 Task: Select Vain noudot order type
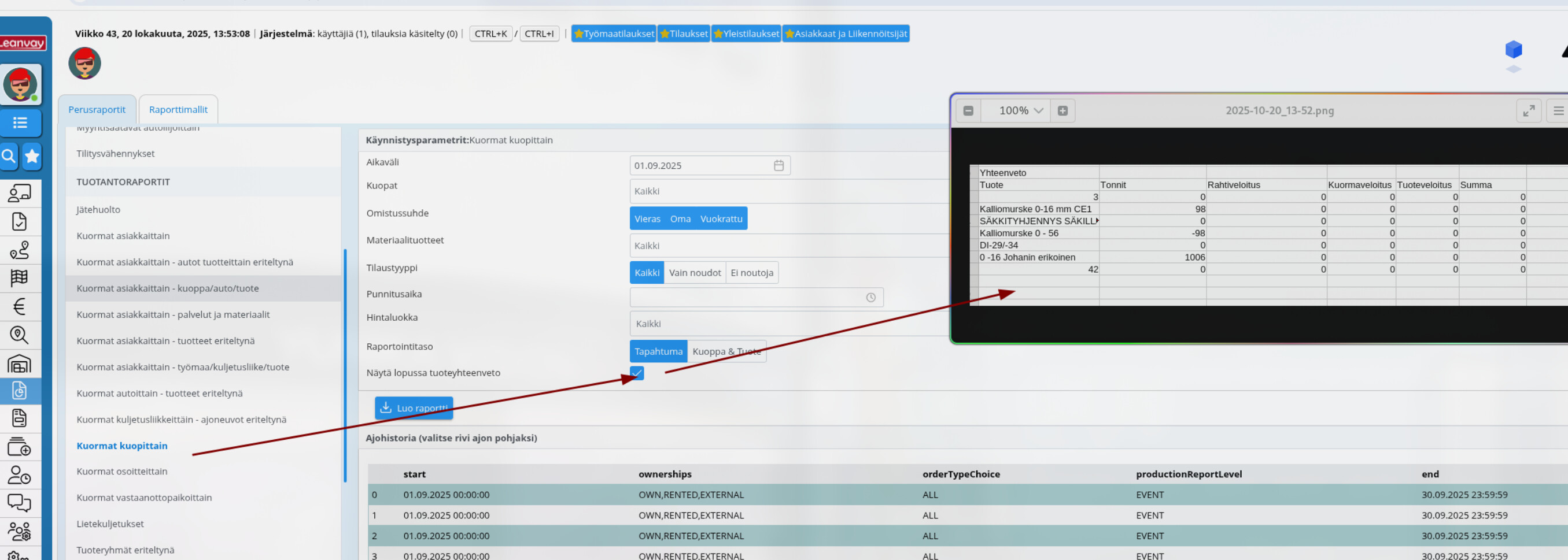pyautogui.click(x=695, y=273)
